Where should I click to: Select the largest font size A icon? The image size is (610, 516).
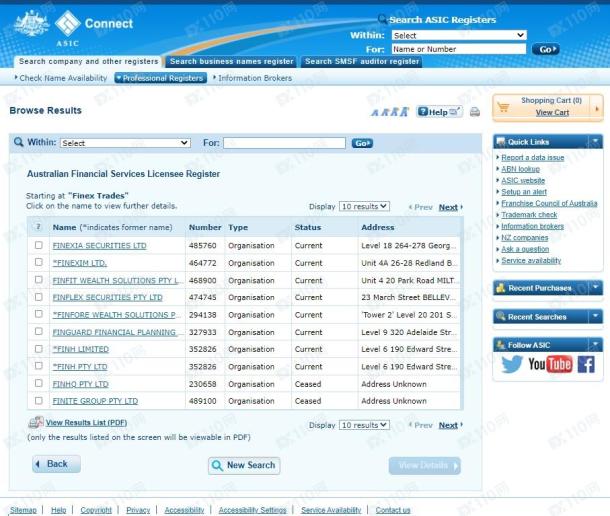pyautogui.click(x=405, y=112)
